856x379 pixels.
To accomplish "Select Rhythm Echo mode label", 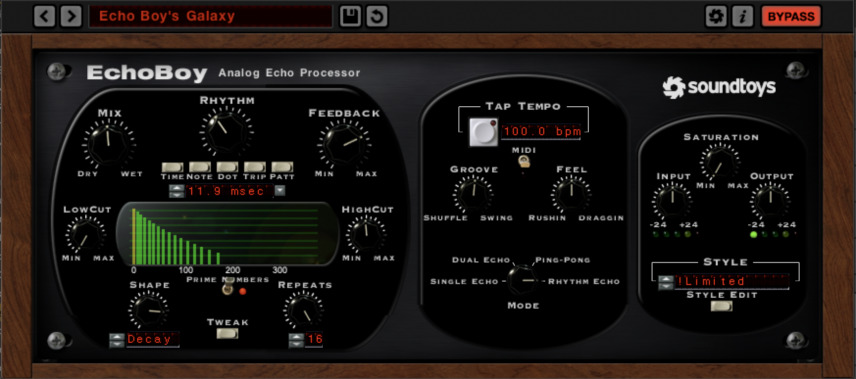I will coord(584,281).
